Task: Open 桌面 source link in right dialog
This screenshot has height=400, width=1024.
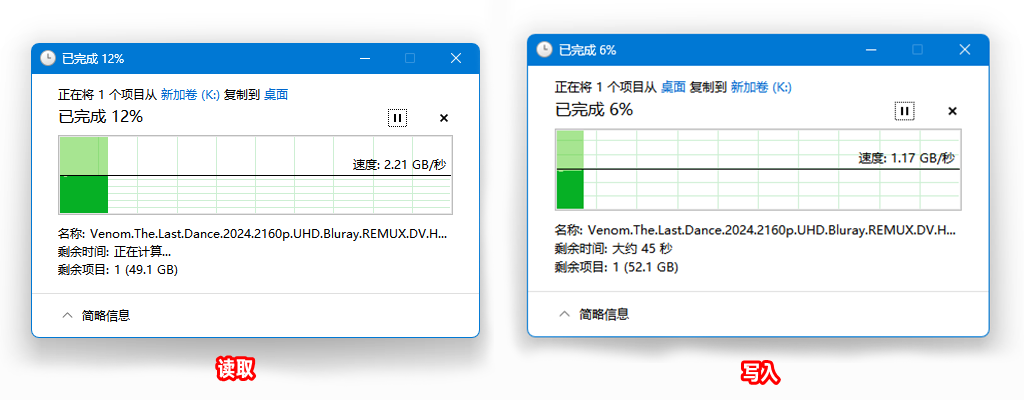Action: point(673,87)
